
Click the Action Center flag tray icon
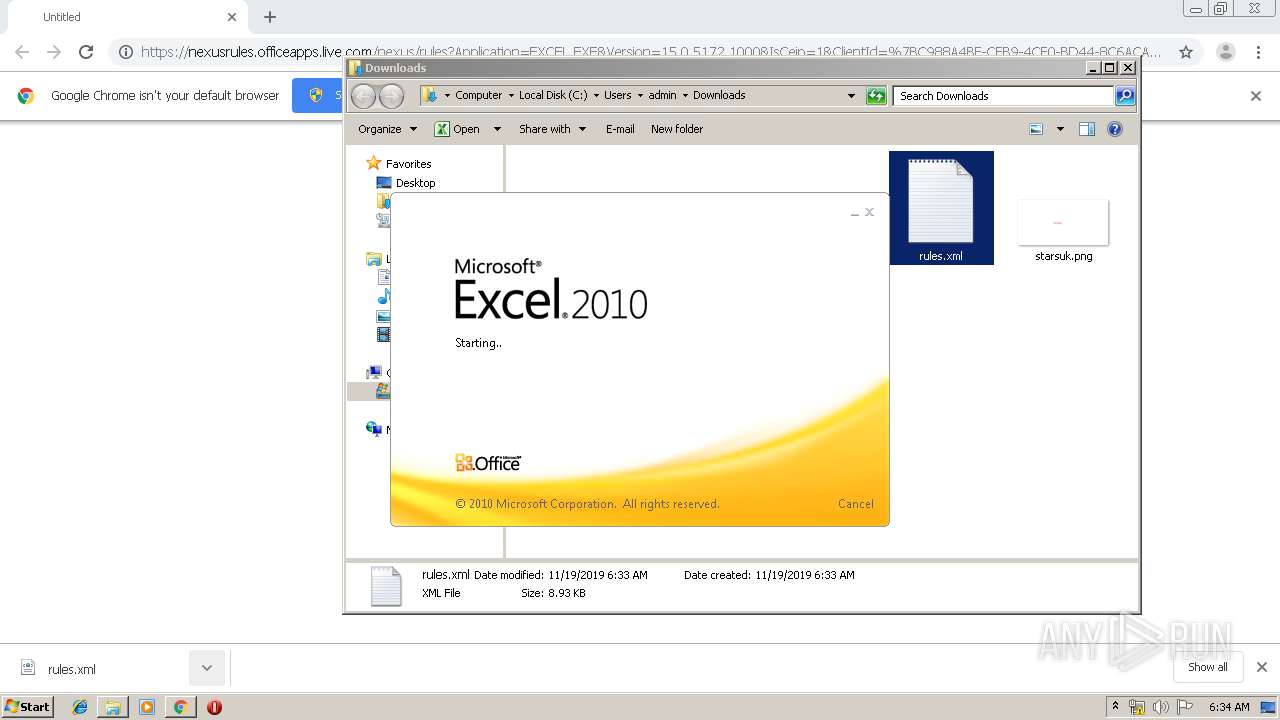1185,707
